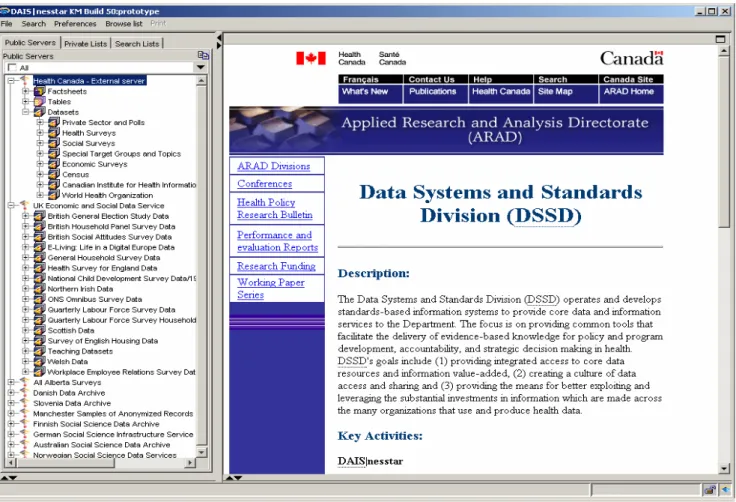
Task: Open the Search menu
Action: (33, 23)
